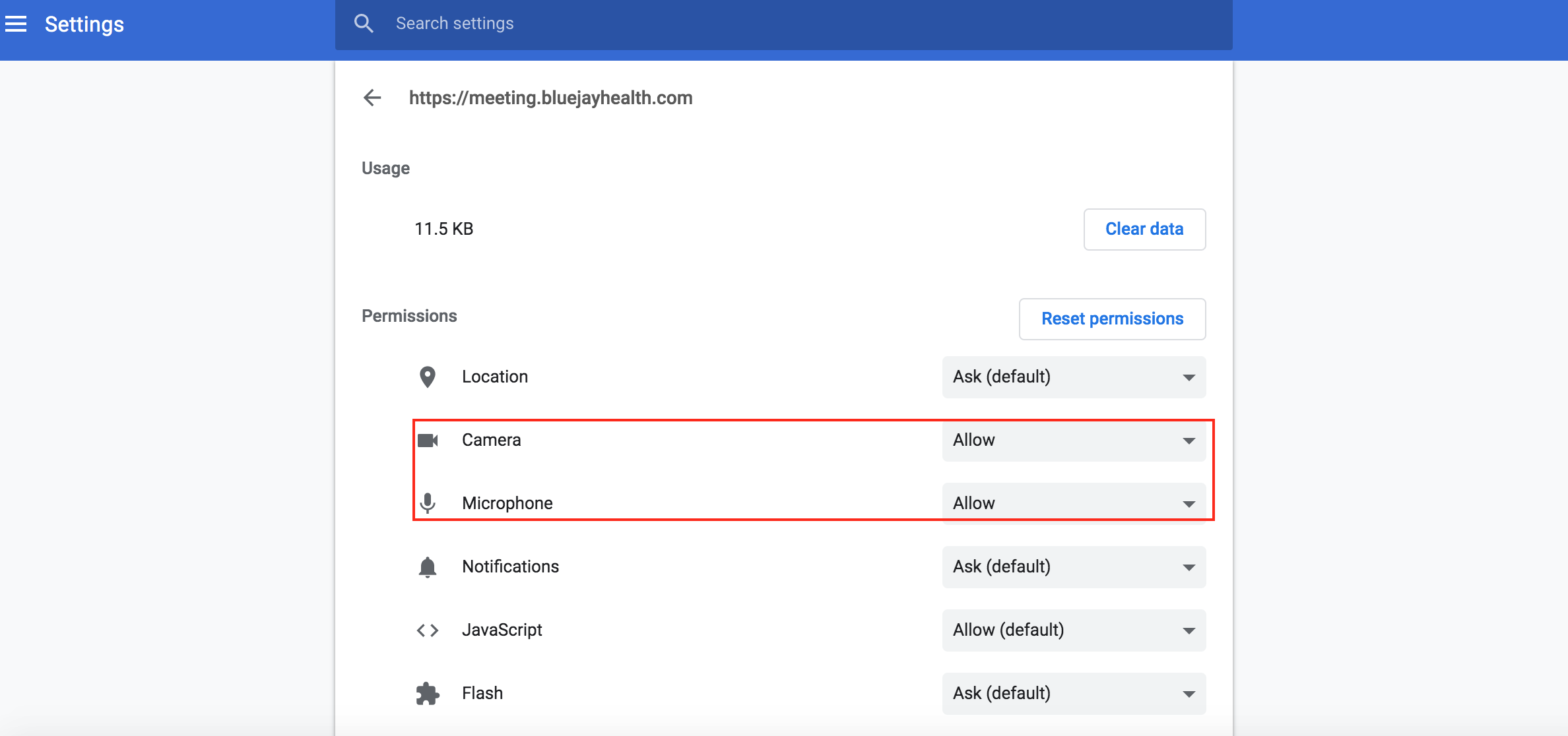Open the Camera permission dropdown
The image size is (1568, 736).
coord(1074,441)
